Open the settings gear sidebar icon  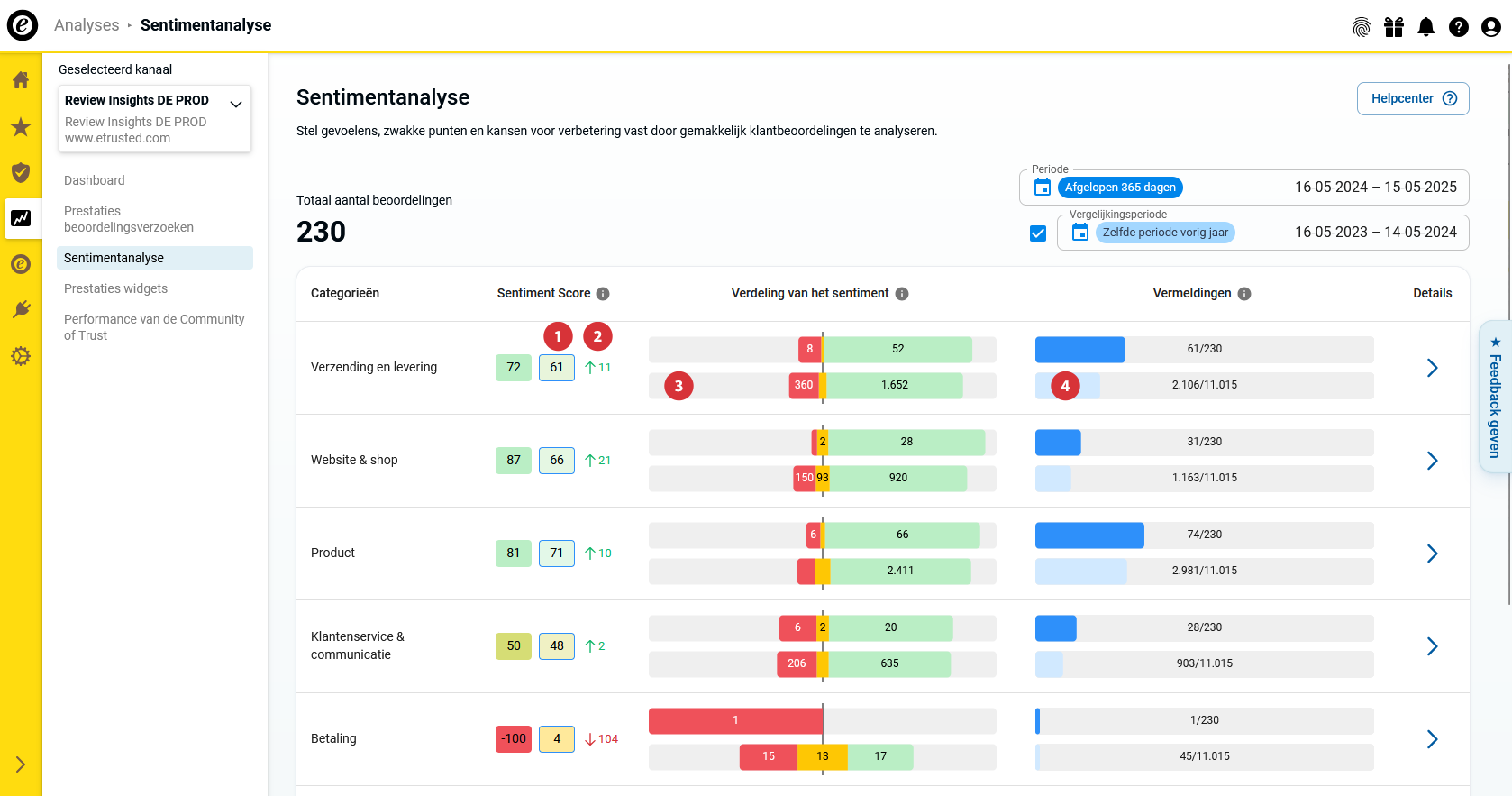pyautogui.click(x=21, y=356)
